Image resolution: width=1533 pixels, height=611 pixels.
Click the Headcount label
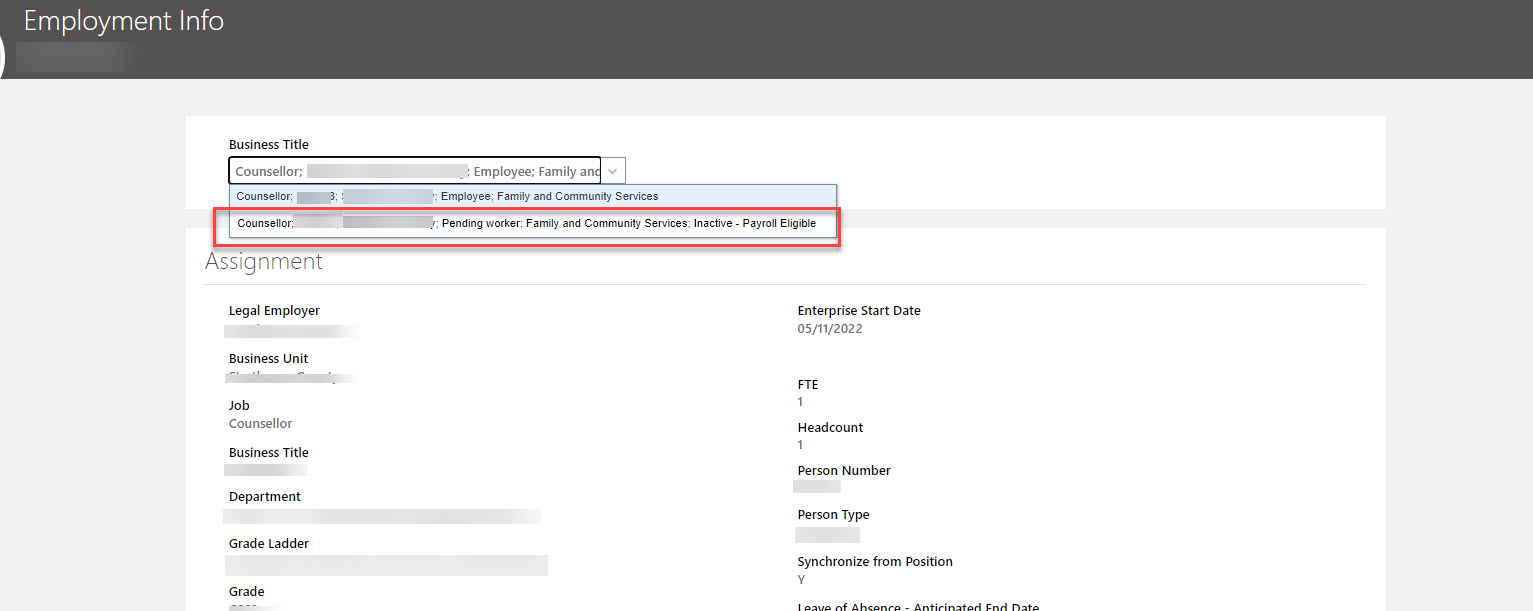point(831,428)
